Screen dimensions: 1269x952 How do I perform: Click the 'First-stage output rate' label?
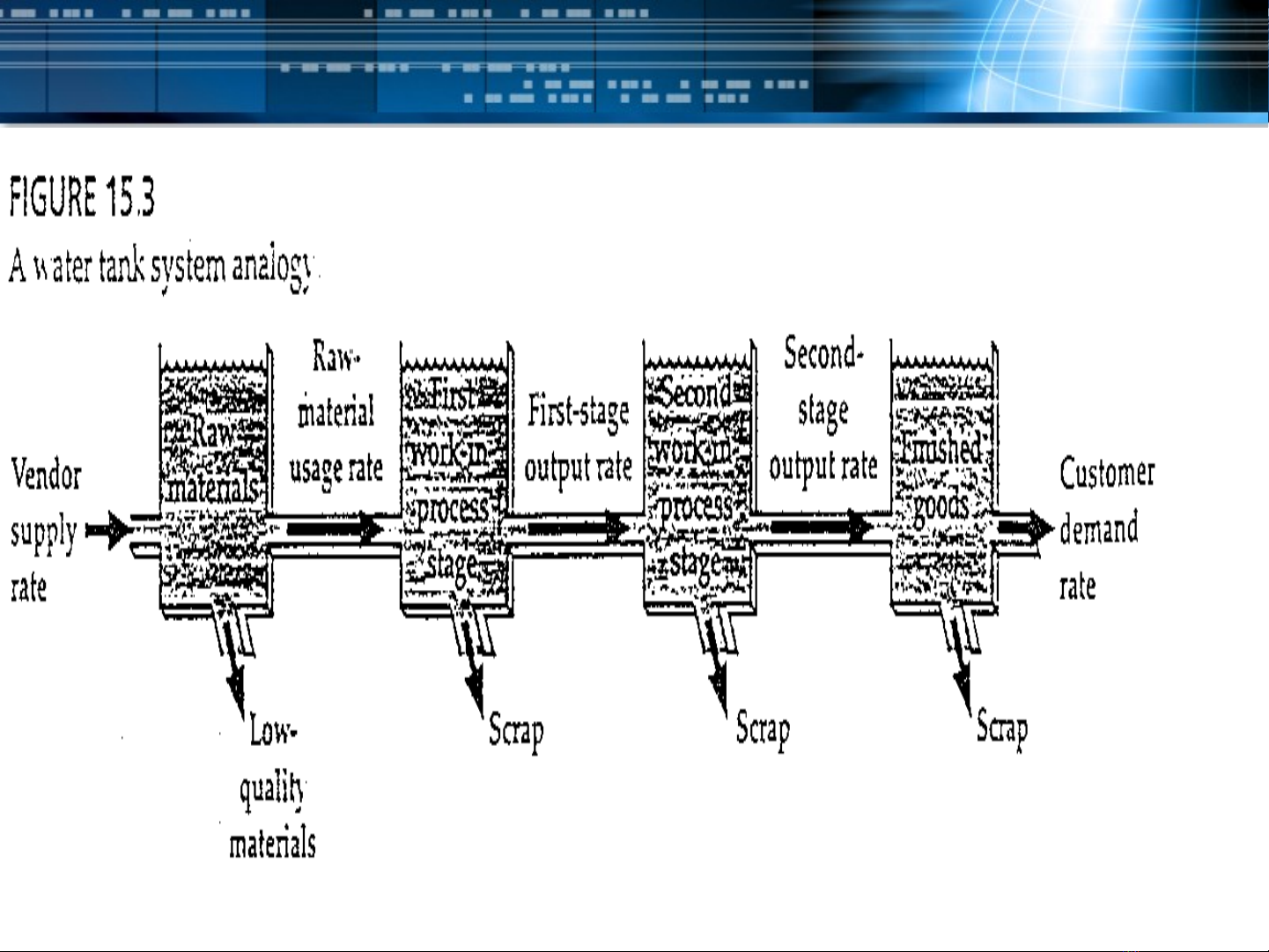tap(578, 439)
